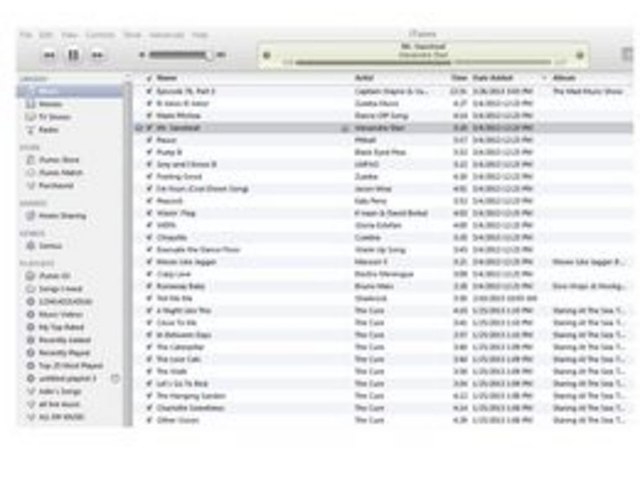
Task: Open untitled playlist 3 icon
Action: click(31, 378)
